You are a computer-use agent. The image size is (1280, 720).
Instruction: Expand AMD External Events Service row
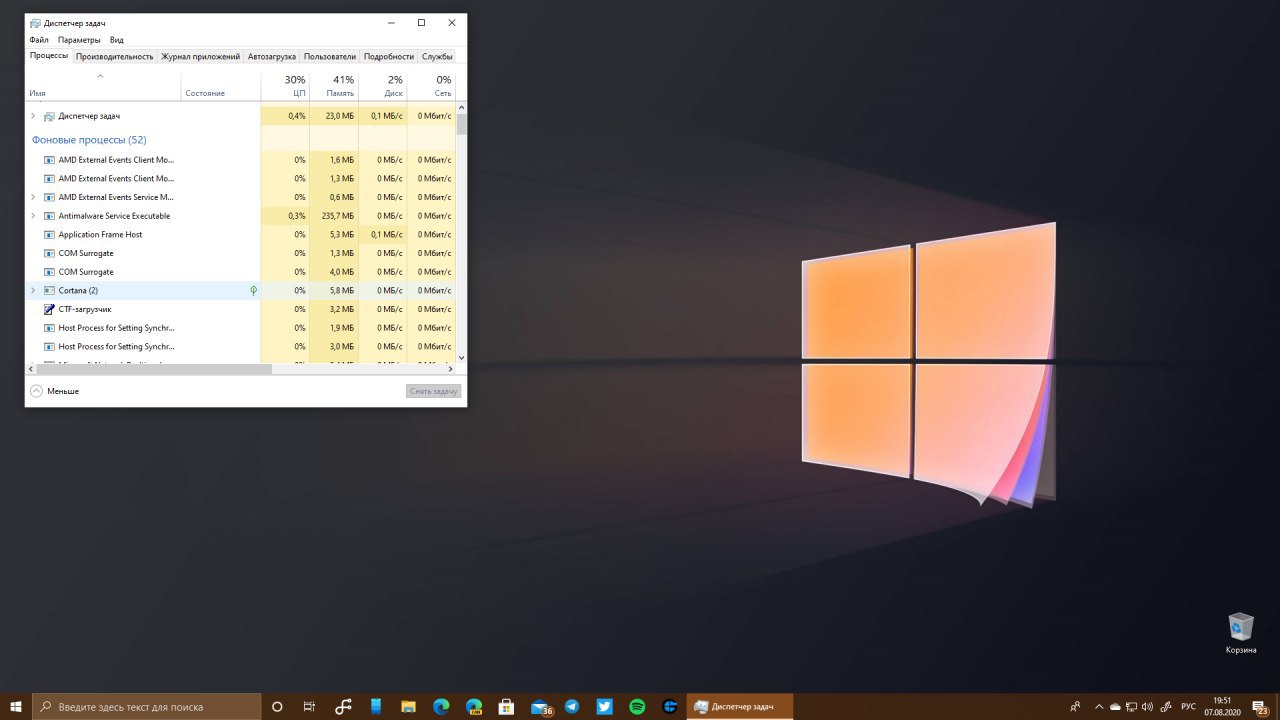coord(33,197)
